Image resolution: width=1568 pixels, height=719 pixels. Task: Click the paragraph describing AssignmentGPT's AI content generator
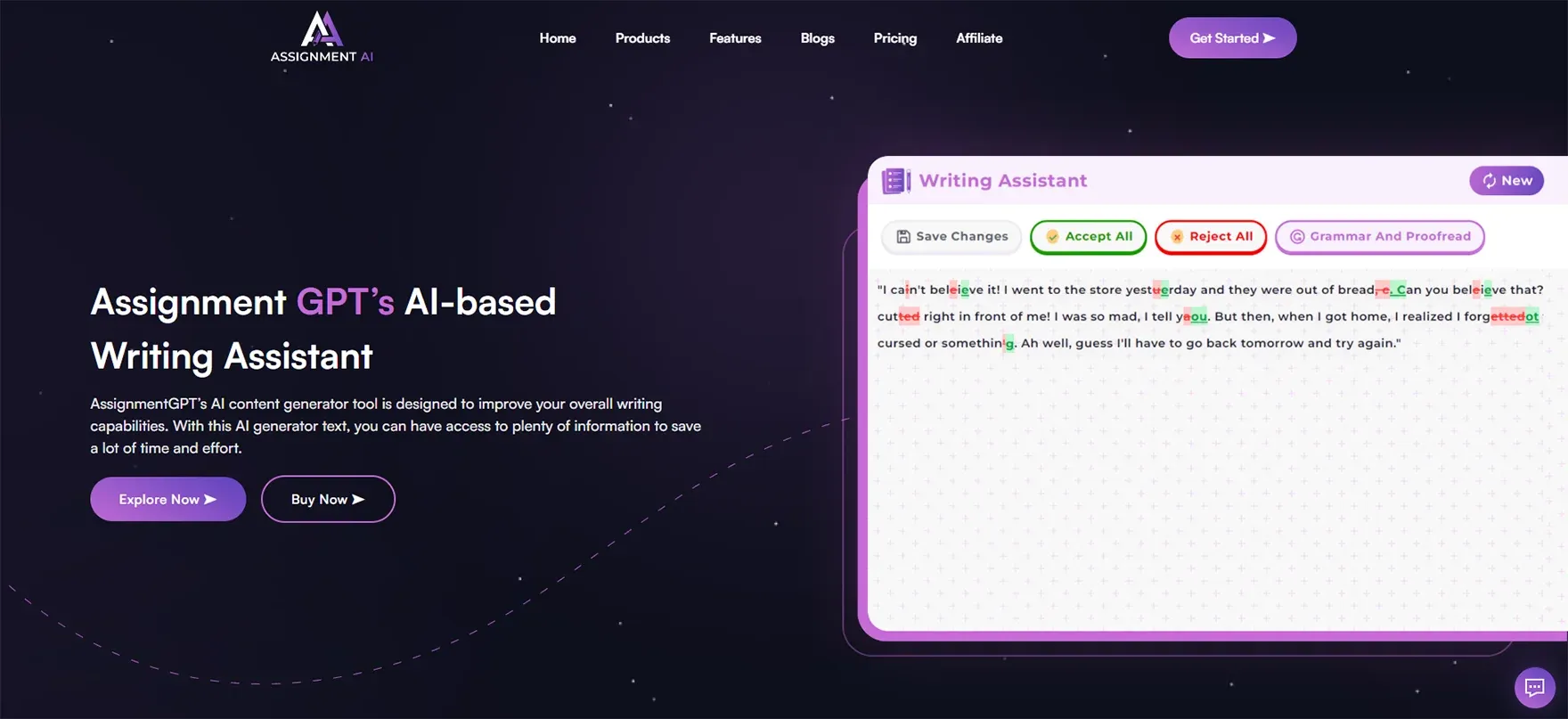click(x=396, y=426)
